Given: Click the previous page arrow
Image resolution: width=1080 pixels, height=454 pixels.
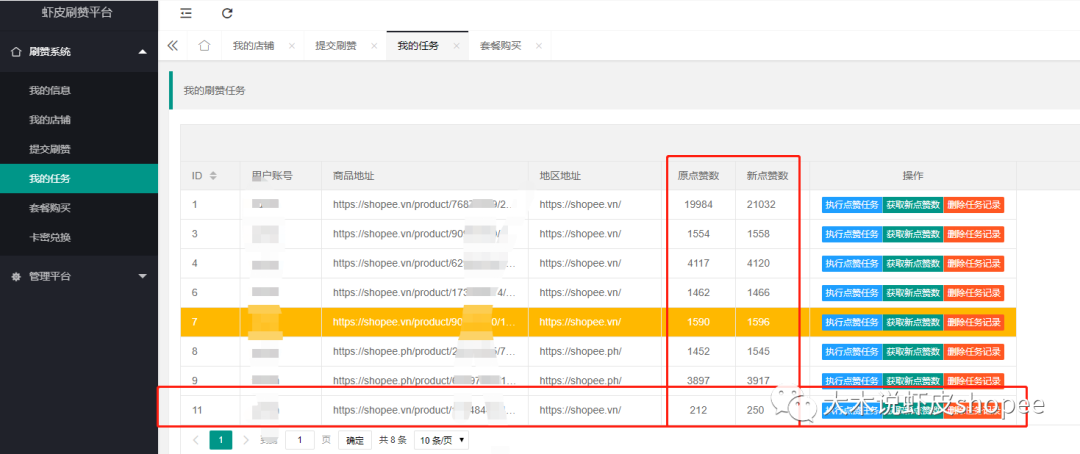Looking at the screenshot, I should [x=196, y=440].
